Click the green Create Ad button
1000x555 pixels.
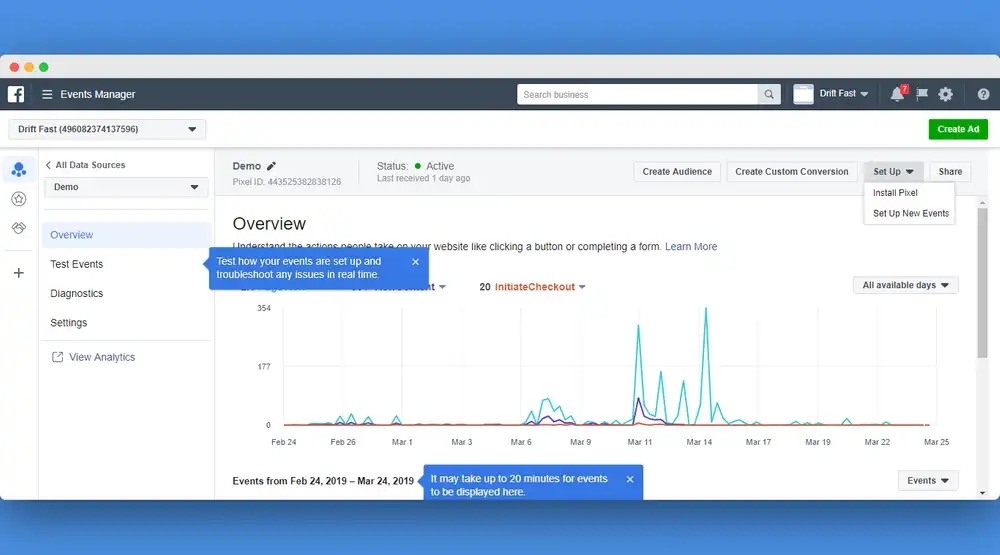(x=957, y=129)
